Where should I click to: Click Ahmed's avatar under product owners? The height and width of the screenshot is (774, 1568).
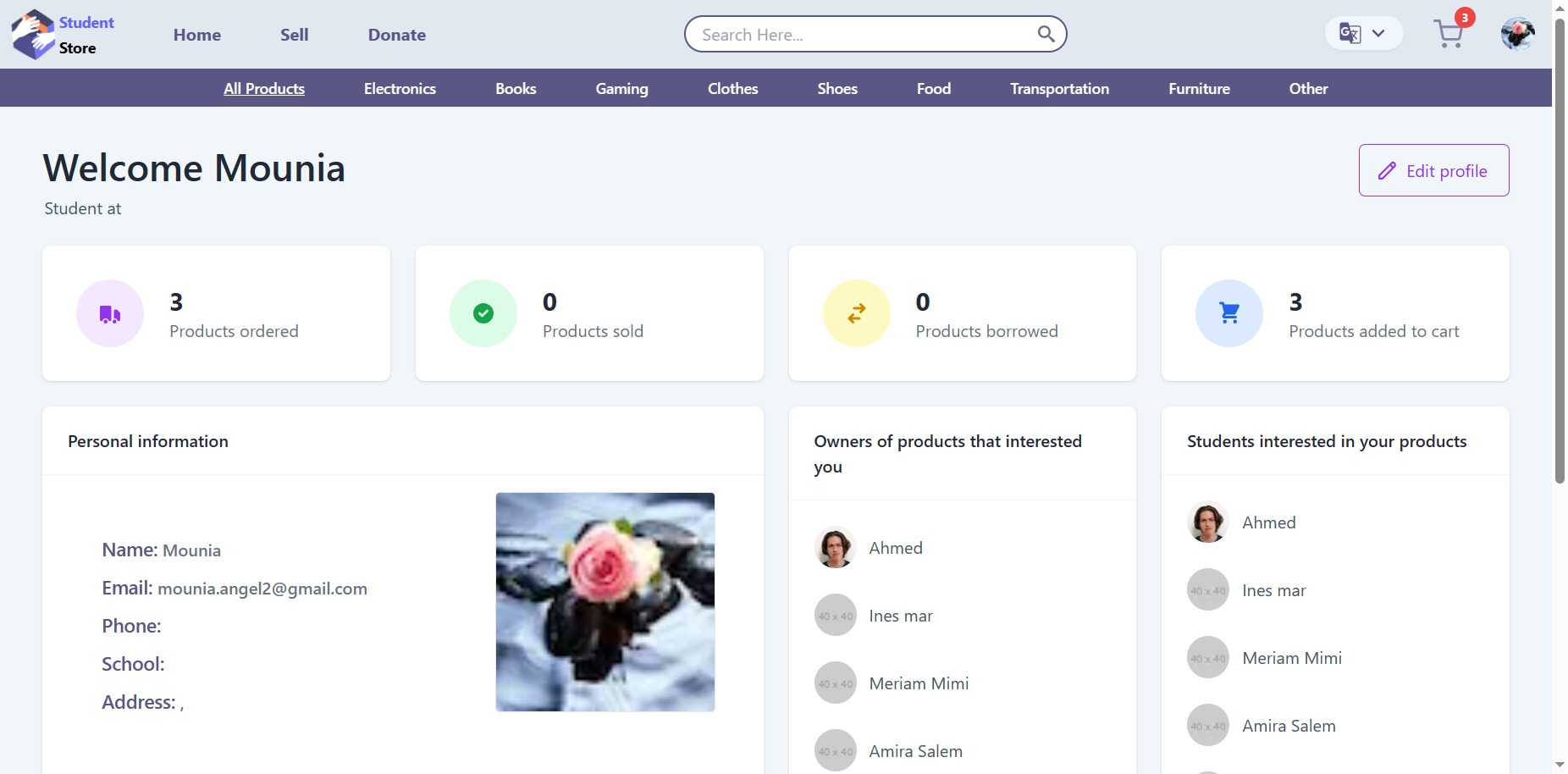pos(836,548)
